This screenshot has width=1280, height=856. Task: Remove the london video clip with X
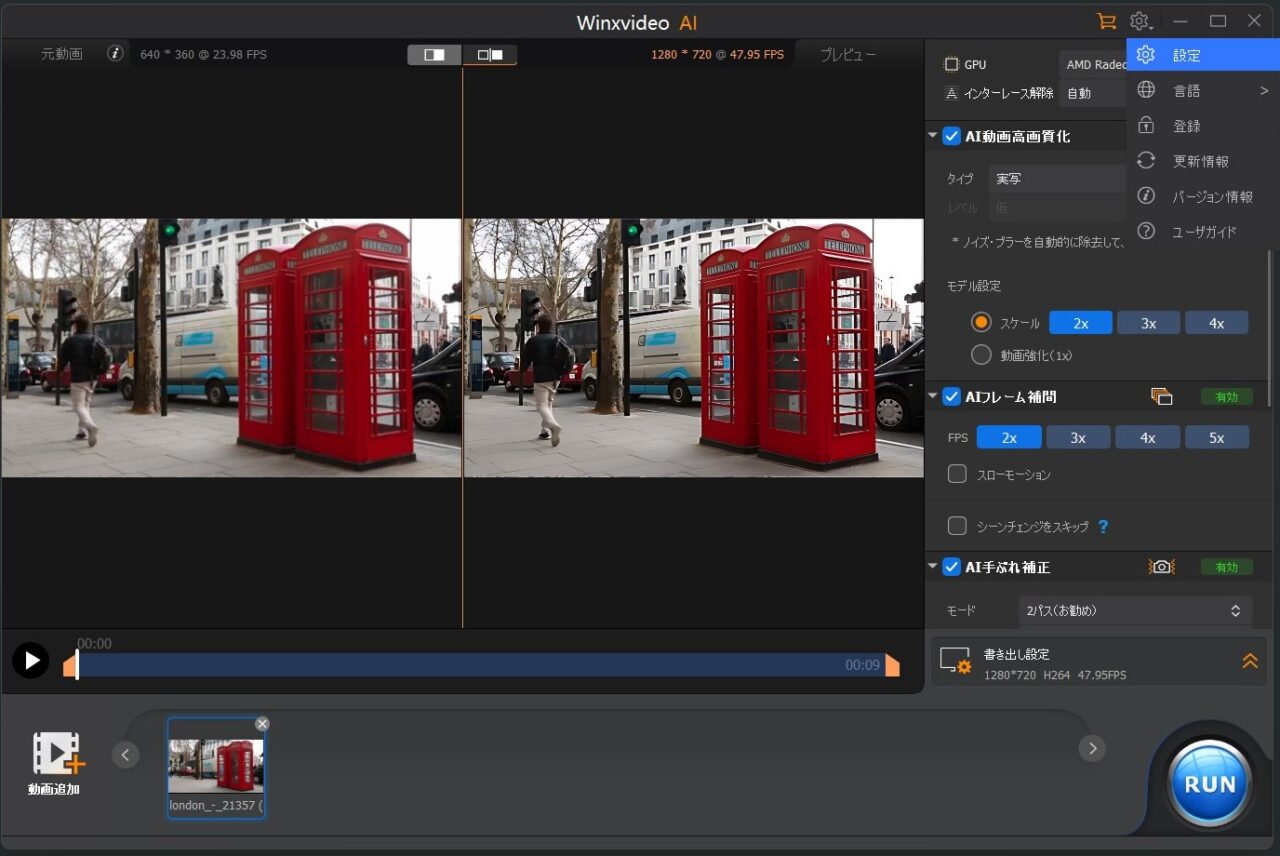[x=262, y=723]
